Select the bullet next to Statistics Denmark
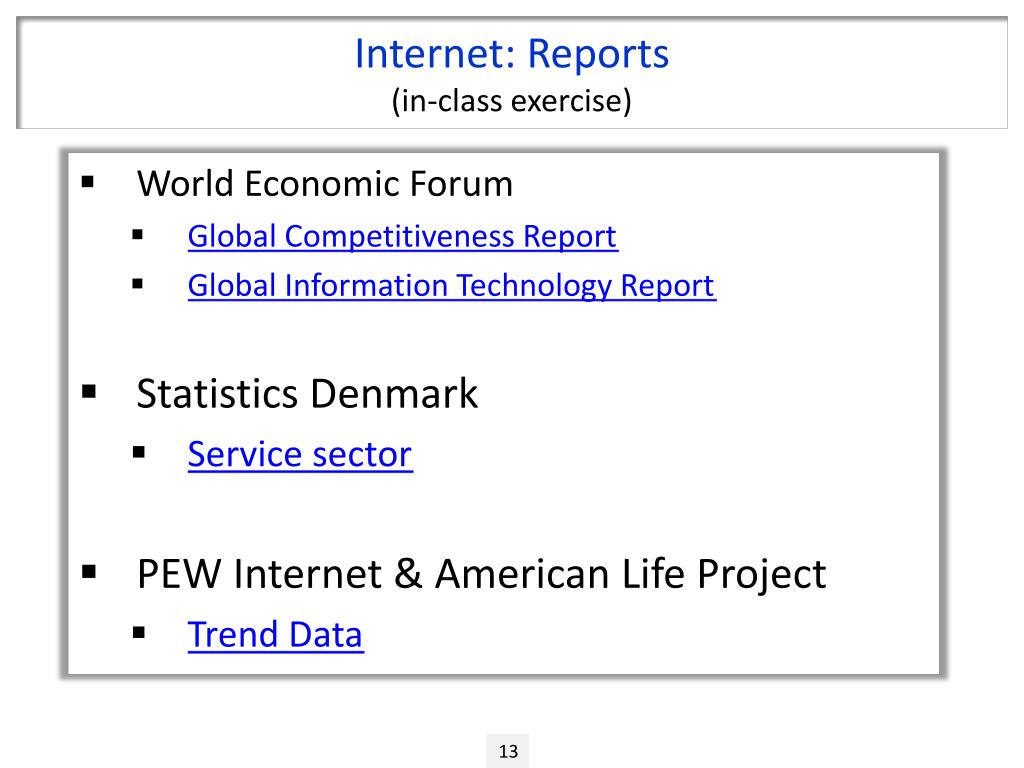The height and width of the screenshot is (768, 1024). coord(89,391)
